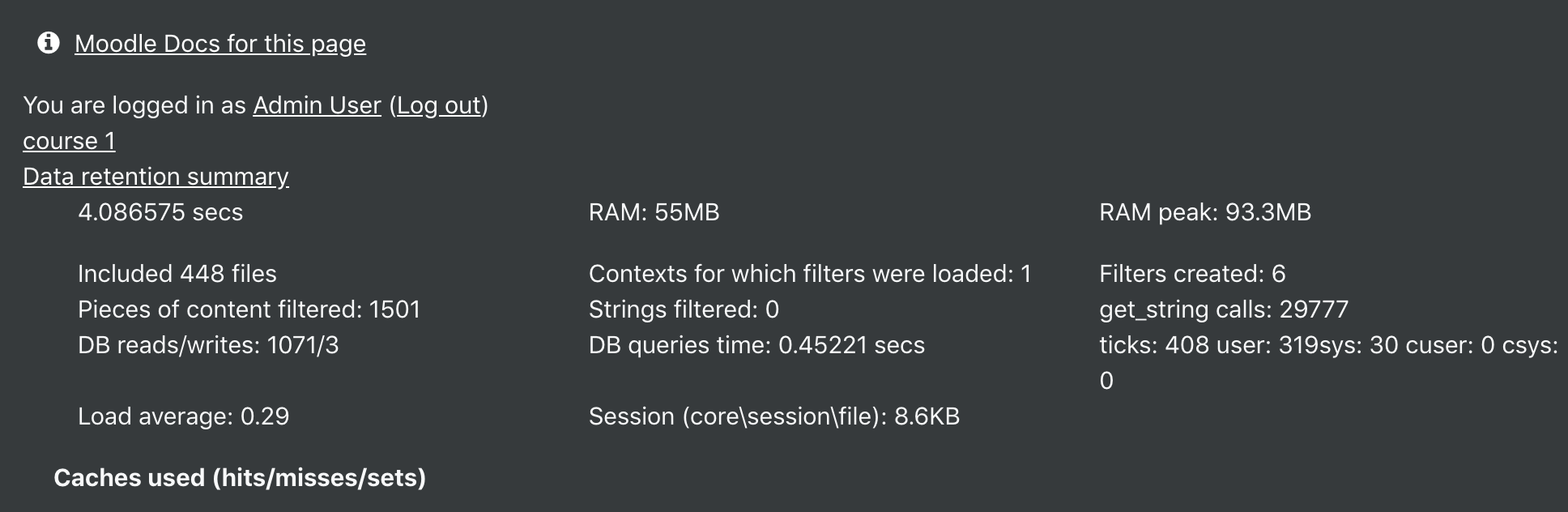Viewport: 1568px width, 512px height.
Task: Click the ticks: 408 user stat line
Action: pos(1328,363)
